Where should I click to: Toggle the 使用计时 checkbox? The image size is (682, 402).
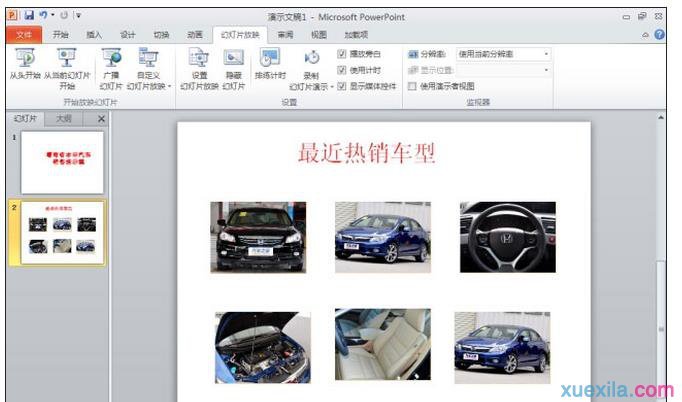342,70
